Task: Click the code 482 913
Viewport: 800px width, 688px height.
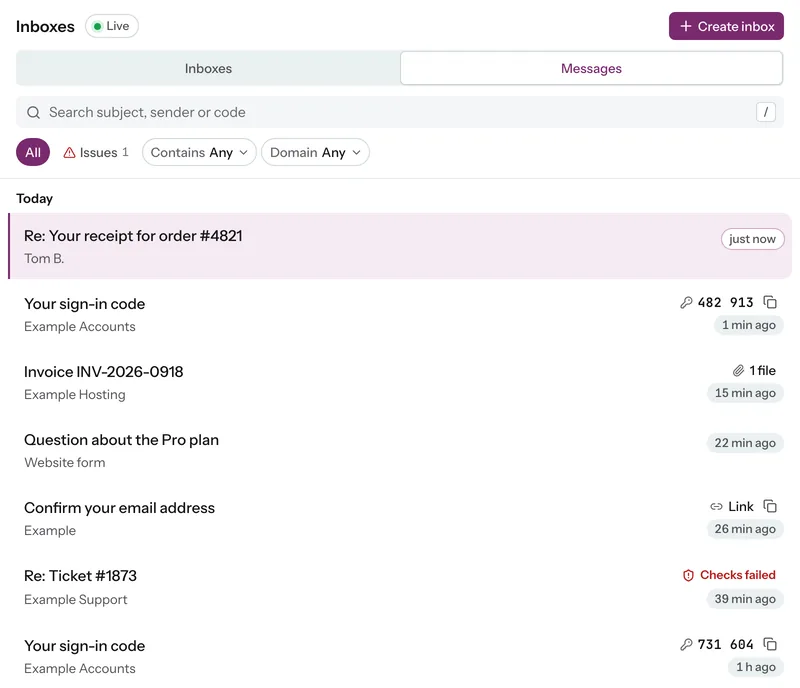Action: coord(725,303)
